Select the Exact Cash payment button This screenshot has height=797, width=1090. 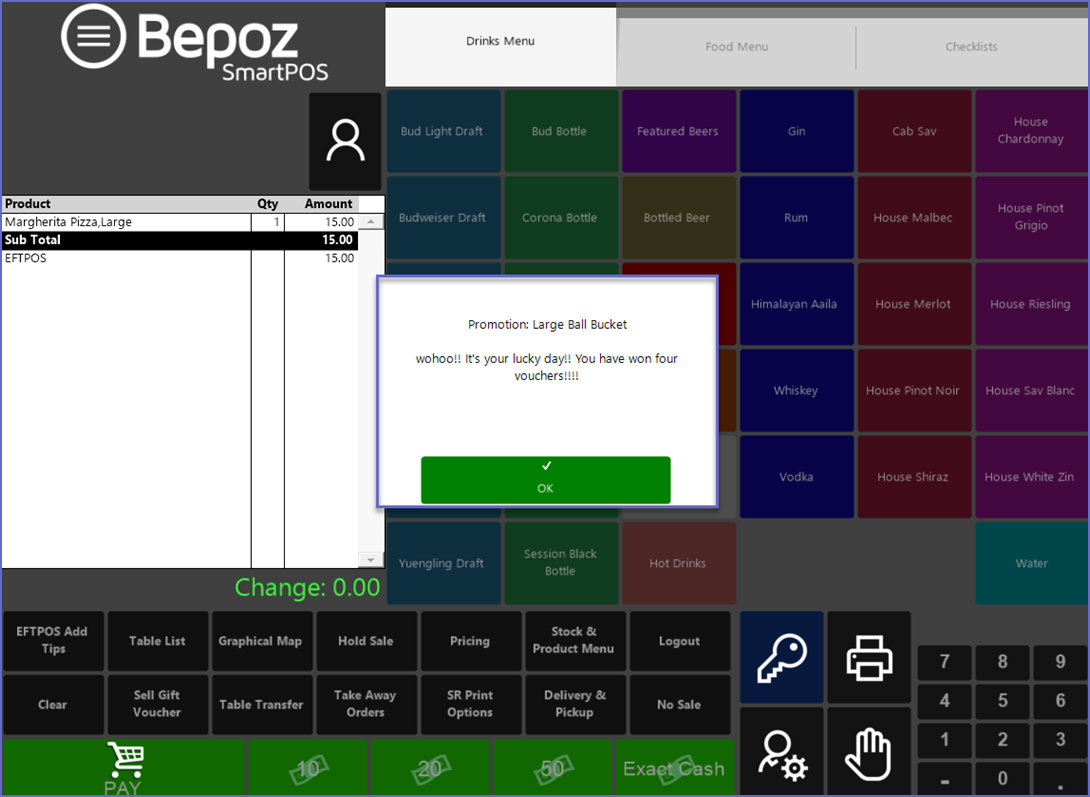tap(674, 768)
